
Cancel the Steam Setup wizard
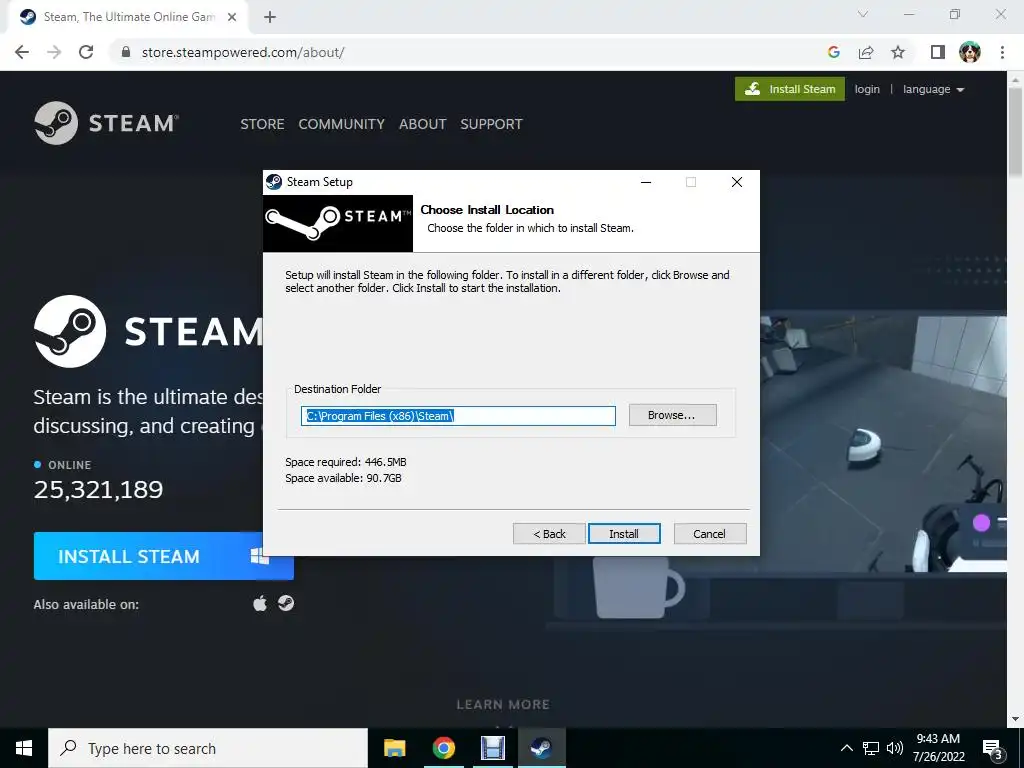coord(709,534)
